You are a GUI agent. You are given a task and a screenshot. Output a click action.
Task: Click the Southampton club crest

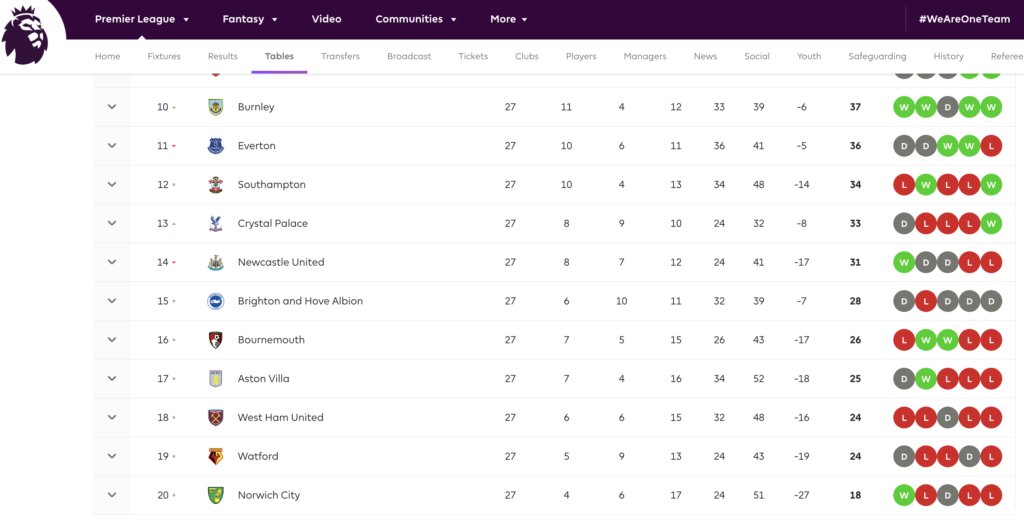pyautogui.click(x=215, y=185)
